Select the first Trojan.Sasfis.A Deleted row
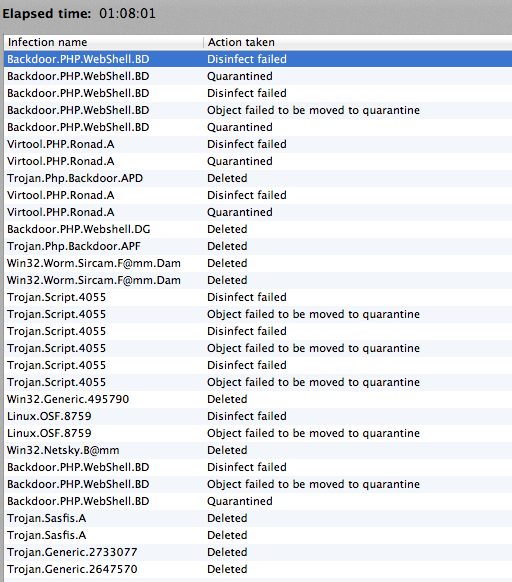Screen dimensions: 512x582 point(258,518)
